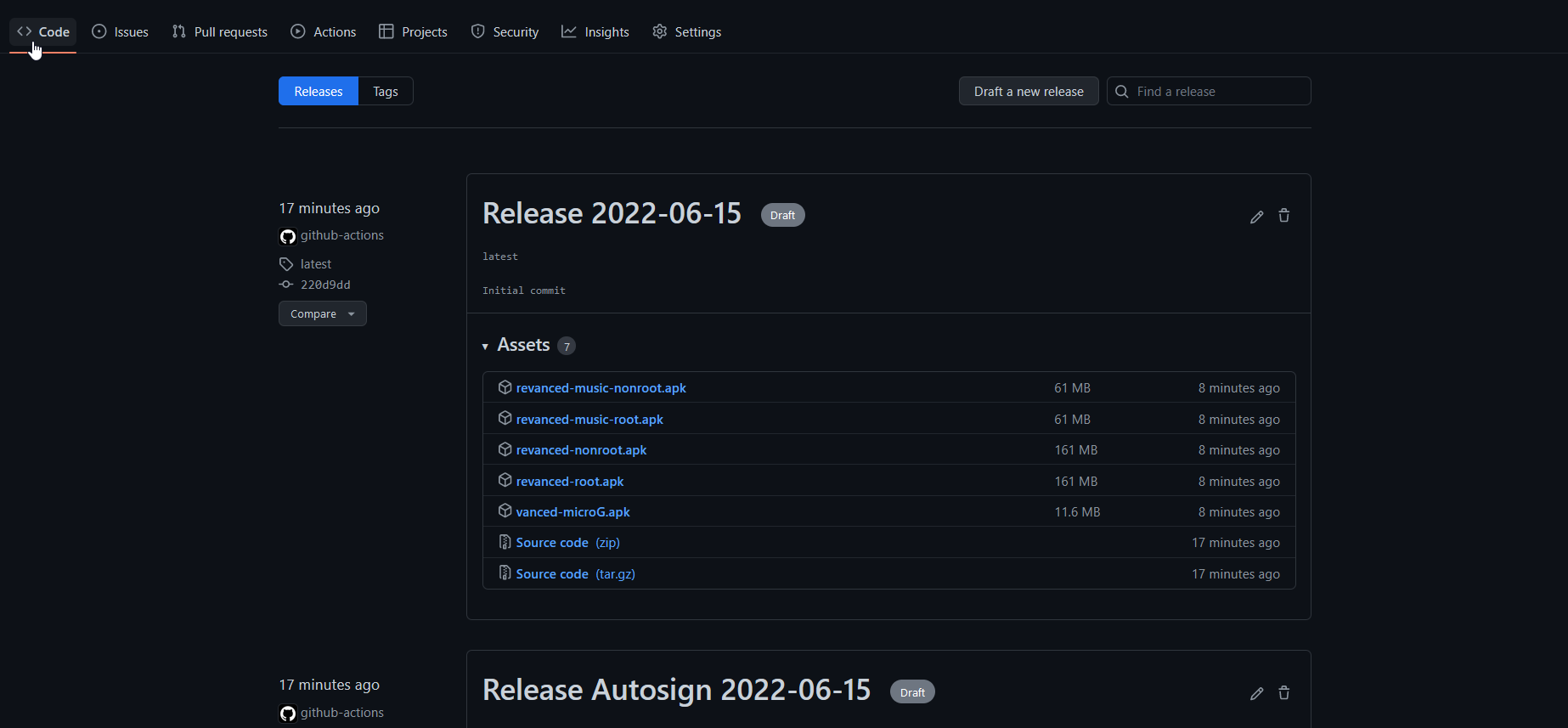The height and width of the screenshot is (728, 1568).
Task: Switch to the Tags tab
Action: [386, 91]
